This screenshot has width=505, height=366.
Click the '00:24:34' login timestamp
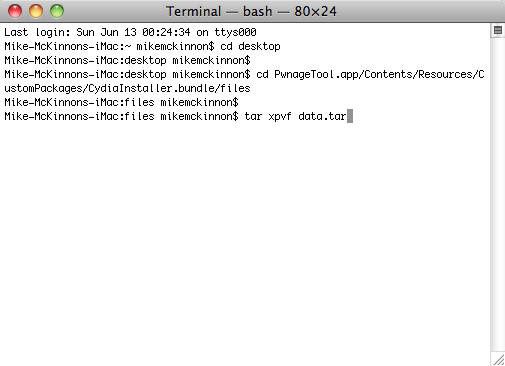coord(166,32)
